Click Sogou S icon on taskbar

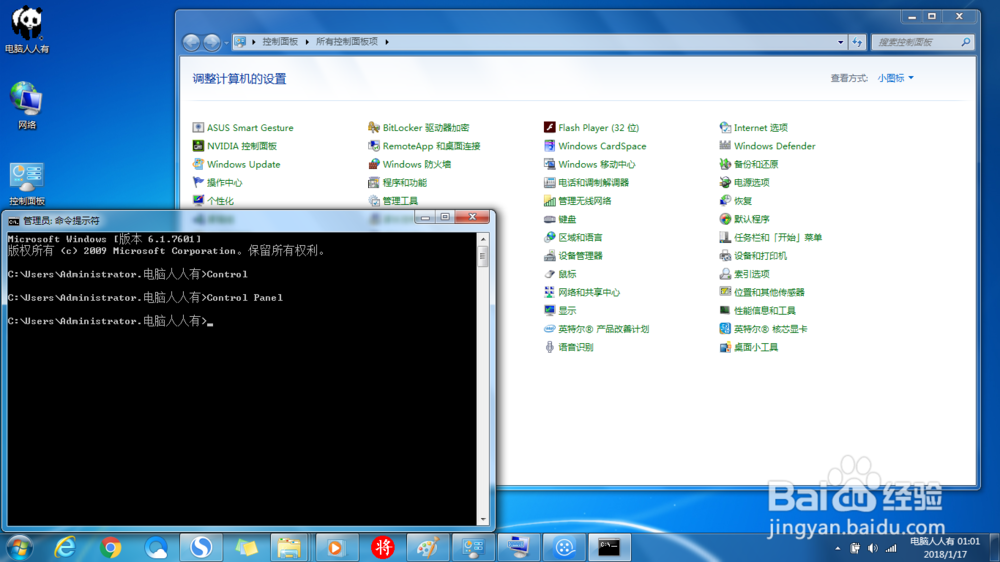point(201,547)
